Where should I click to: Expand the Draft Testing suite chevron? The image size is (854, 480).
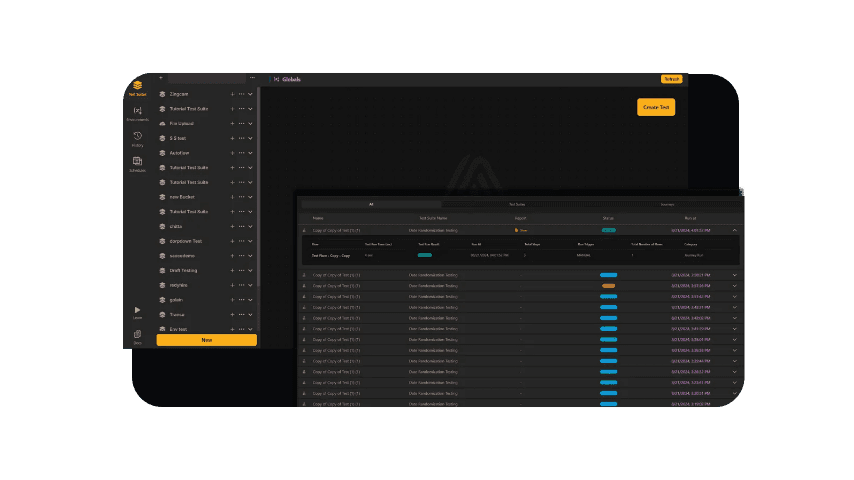250,270
